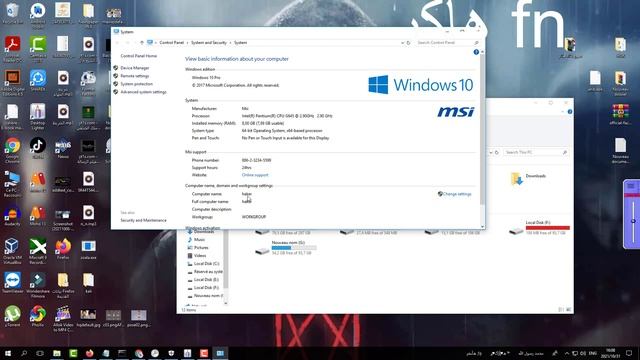Click the volume slider on right overlay
The height and width of the screenshot is (360, 640).
[633, 221]
